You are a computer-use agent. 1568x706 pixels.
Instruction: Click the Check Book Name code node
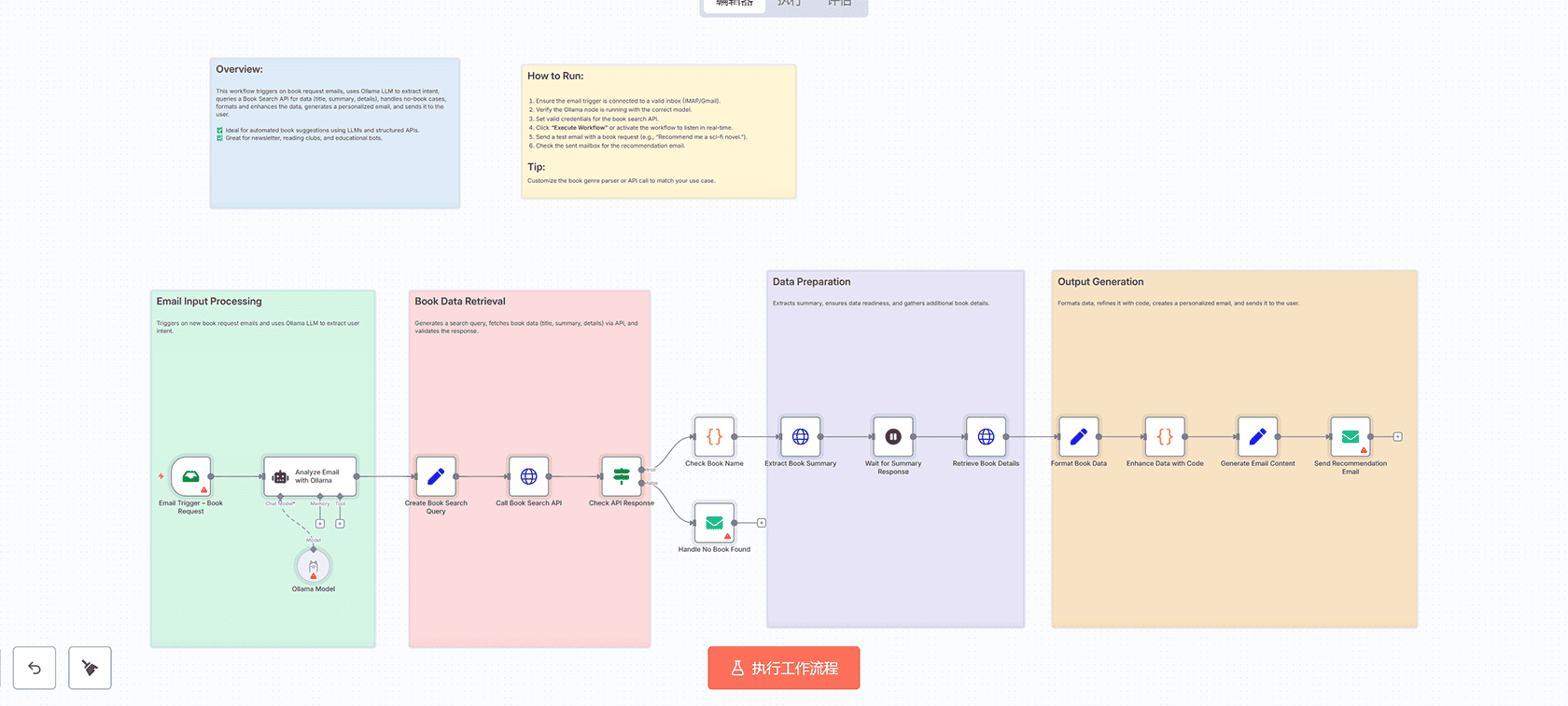click(x=714, y=436)
